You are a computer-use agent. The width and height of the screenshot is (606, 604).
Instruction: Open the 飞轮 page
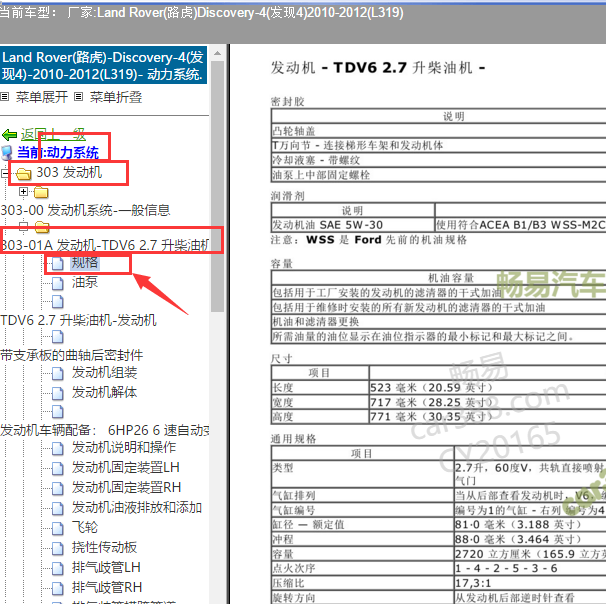pos(85,527)
